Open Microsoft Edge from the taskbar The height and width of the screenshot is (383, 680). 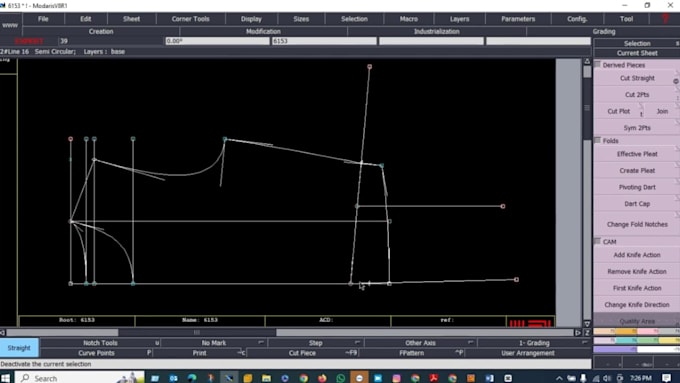pyautogui.click(x=192, y=378)
